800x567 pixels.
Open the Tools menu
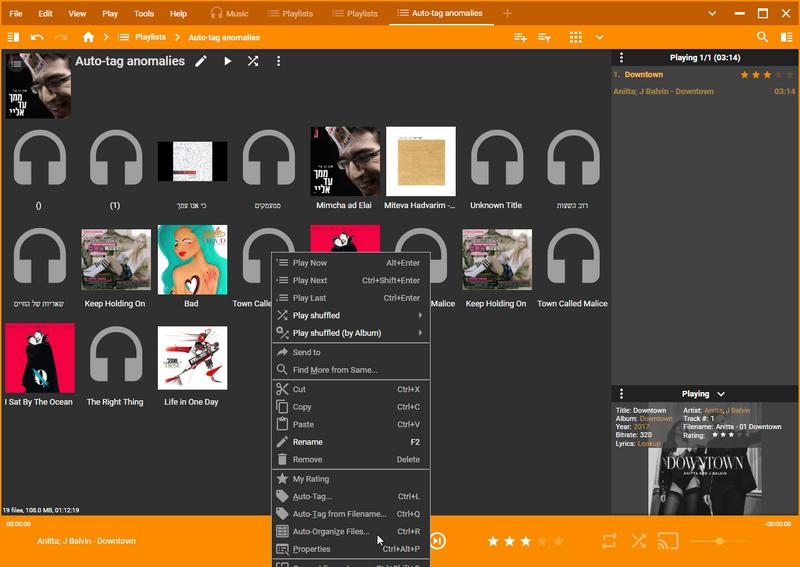point(143,14)
